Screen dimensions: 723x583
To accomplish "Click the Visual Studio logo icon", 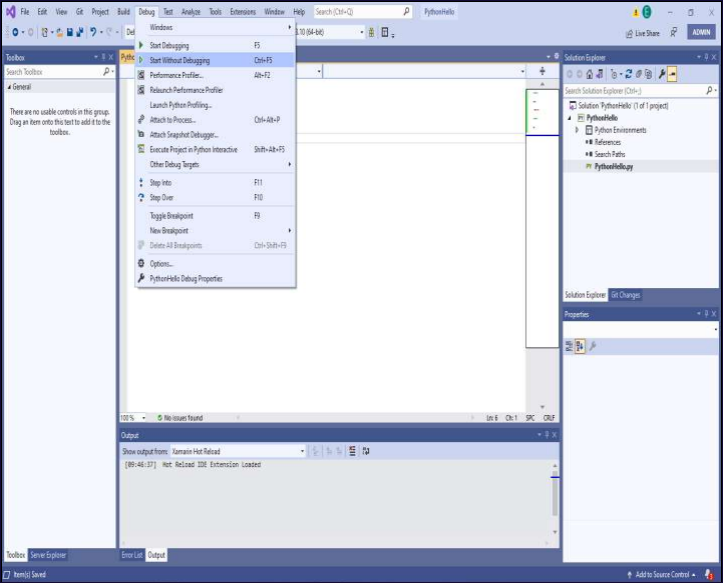I will (10, 12).
